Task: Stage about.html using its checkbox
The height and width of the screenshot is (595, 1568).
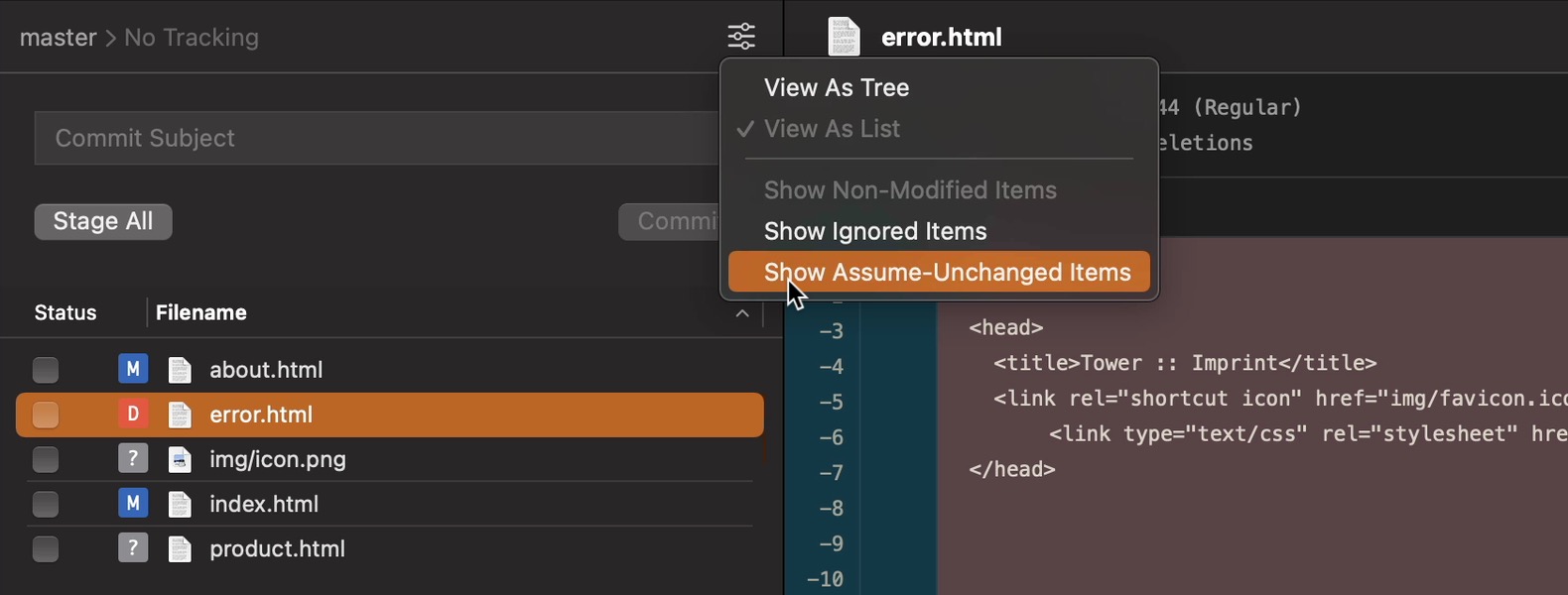Action: click(x=46, y=370)
